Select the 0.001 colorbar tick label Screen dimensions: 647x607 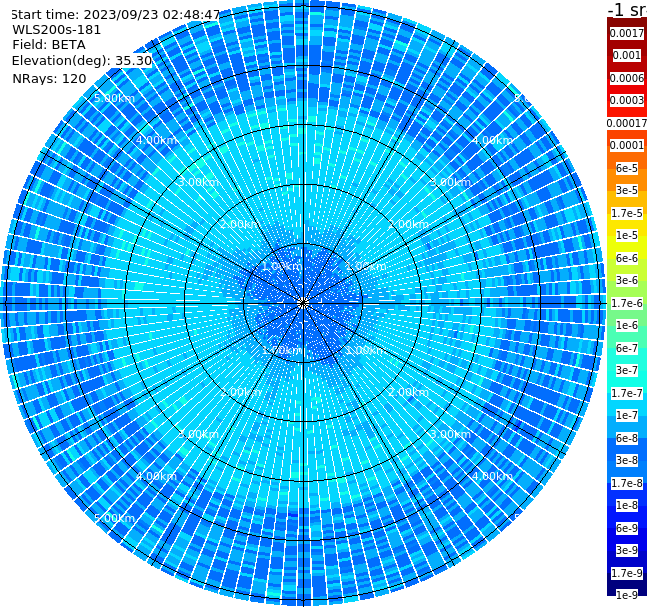point(627,56)
